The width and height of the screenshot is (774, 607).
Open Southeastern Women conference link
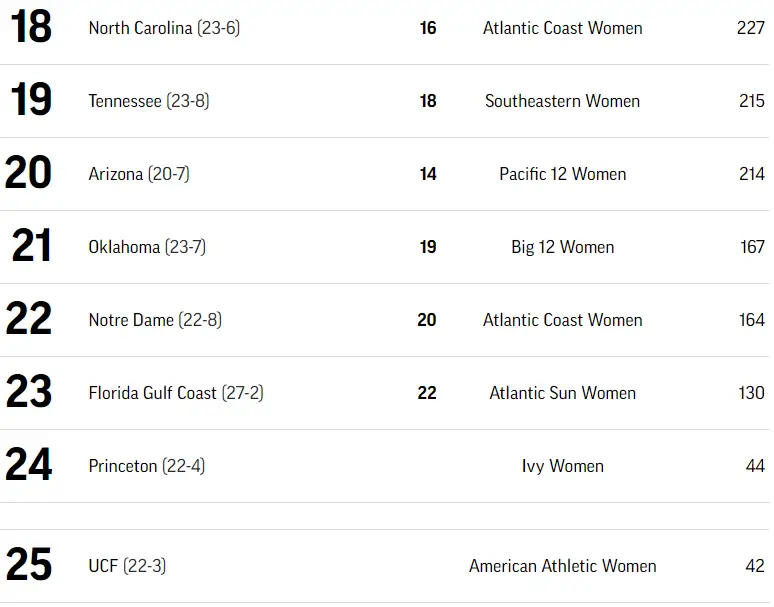562,101
